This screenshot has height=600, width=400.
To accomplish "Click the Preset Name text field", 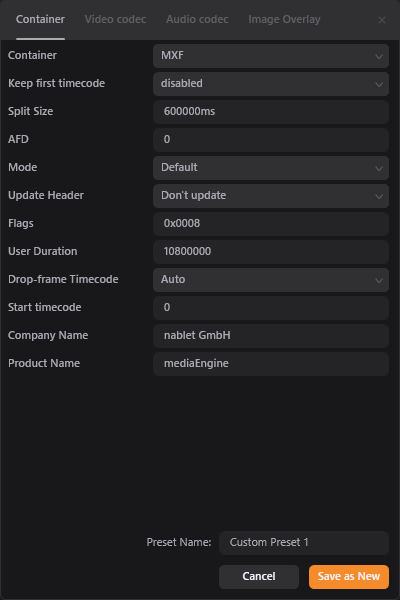I will pyautogui.click(x=304, y=543).
